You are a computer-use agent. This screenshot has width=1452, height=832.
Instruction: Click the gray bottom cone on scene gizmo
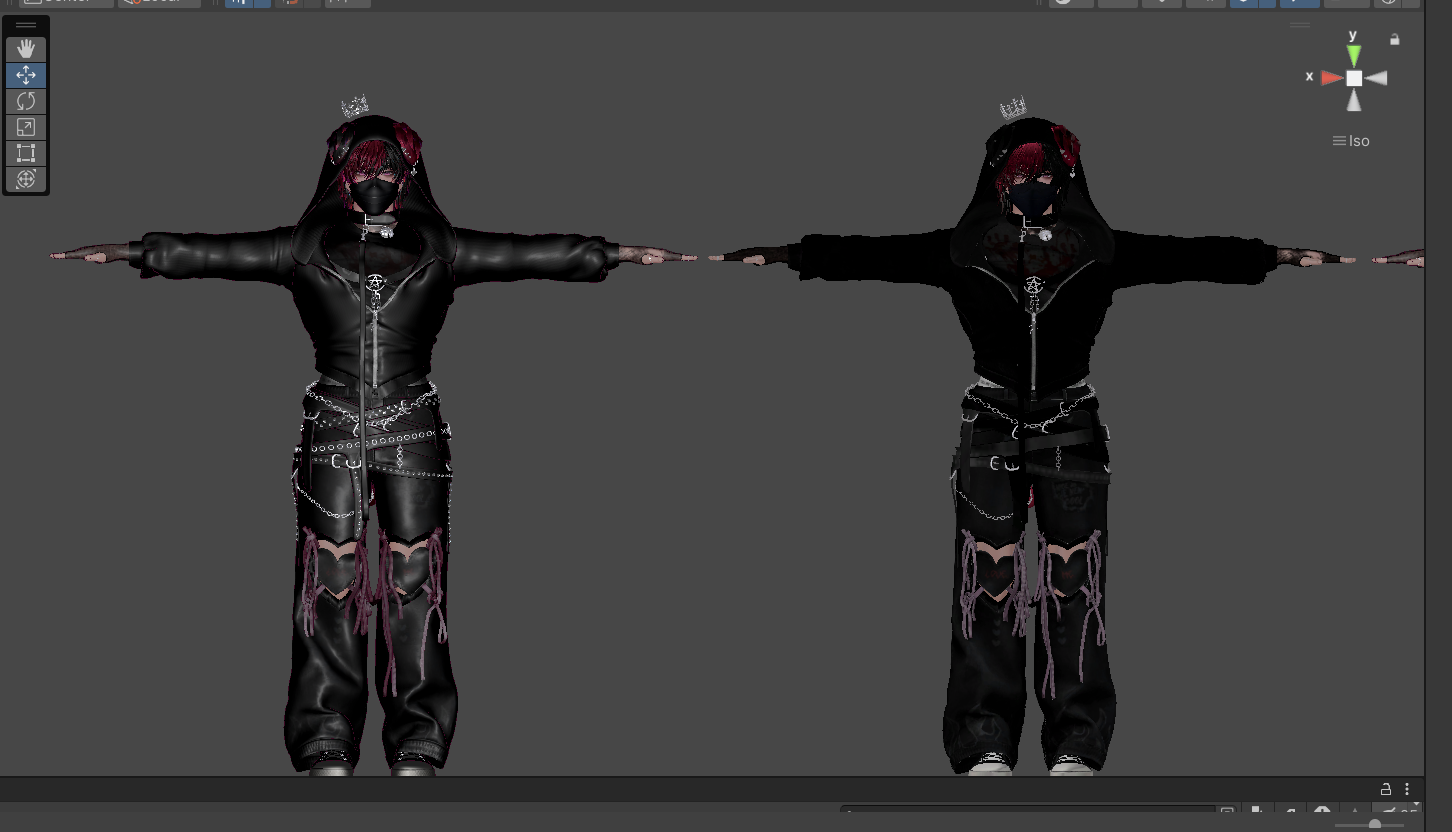[1354, 100]
